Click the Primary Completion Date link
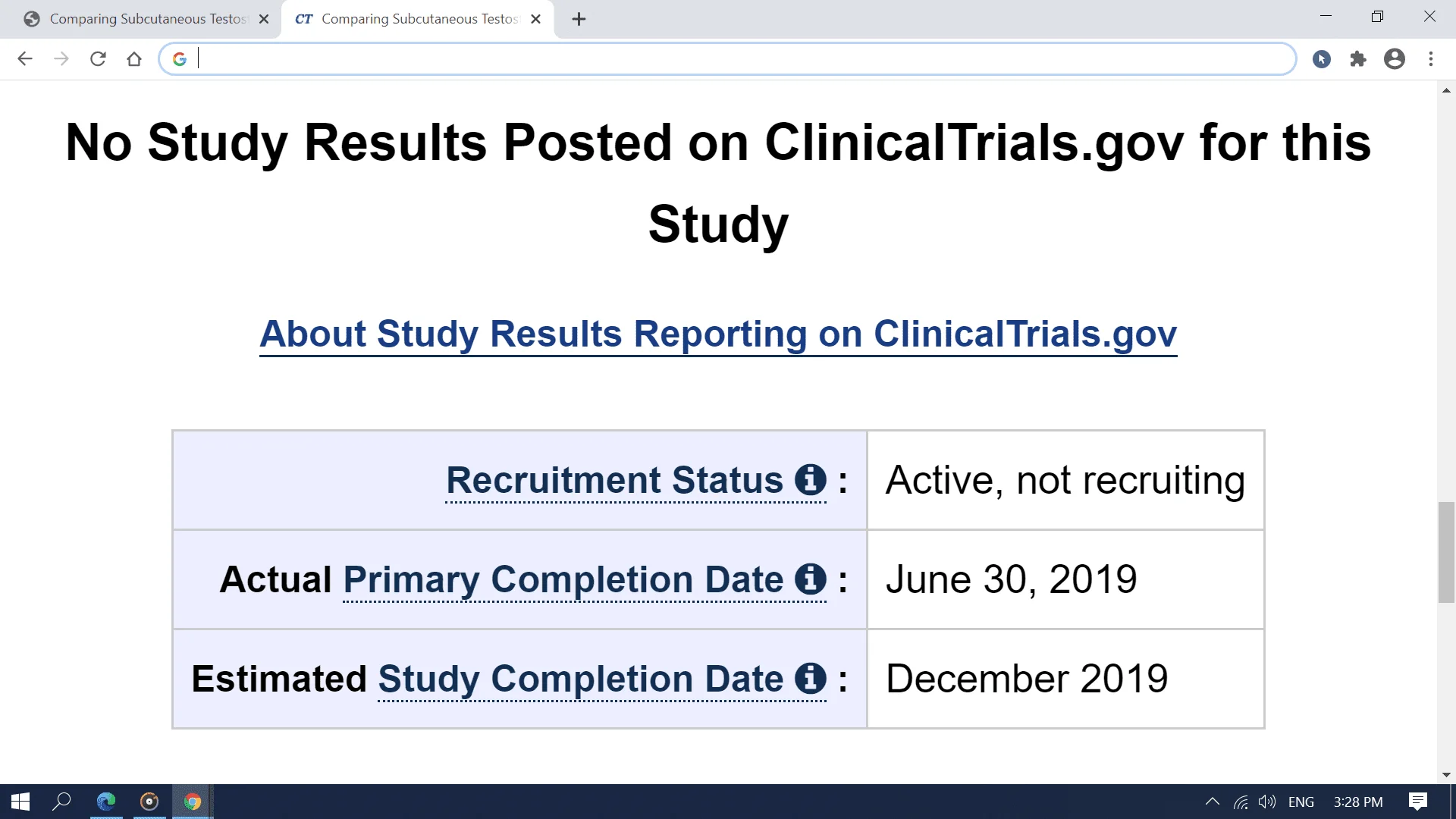Image resolution: width=1456 pixels, height=819 pixels. point(563,579)
